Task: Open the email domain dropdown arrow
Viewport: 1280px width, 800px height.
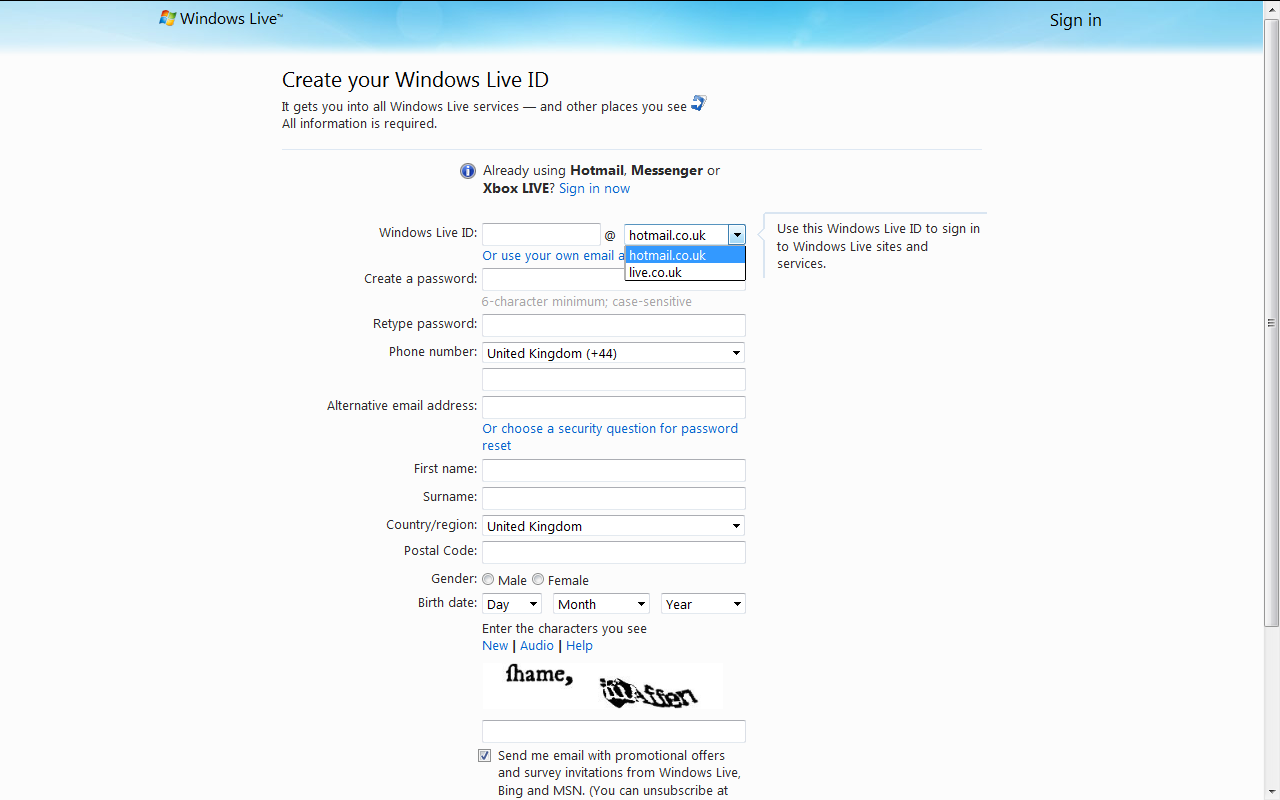Action: (736, 235)
